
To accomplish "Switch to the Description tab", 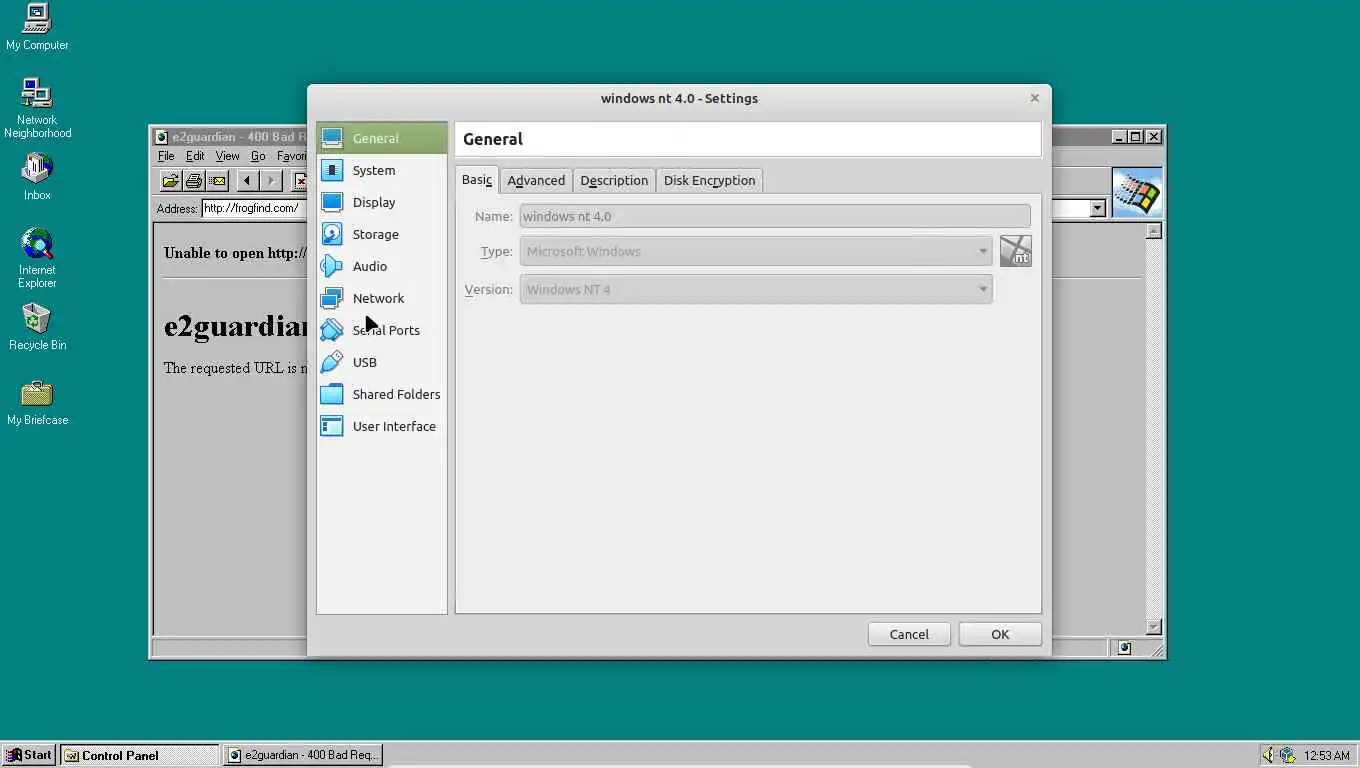I will [x=614, y=180].
